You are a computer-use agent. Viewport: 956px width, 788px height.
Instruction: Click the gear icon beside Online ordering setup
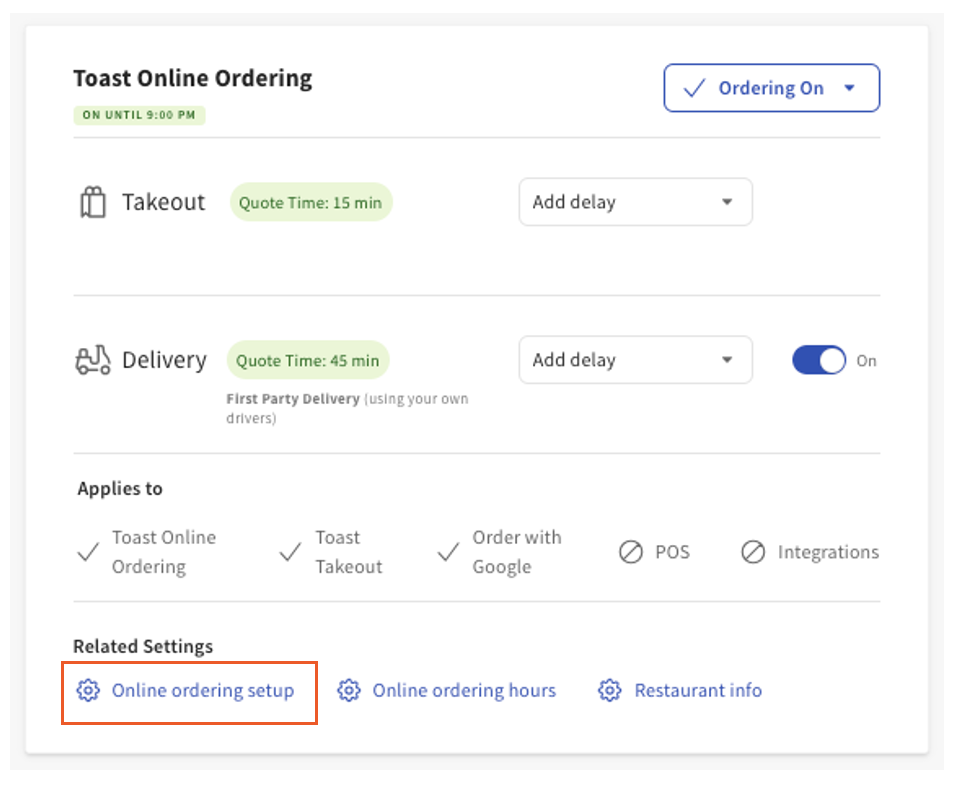88,690
